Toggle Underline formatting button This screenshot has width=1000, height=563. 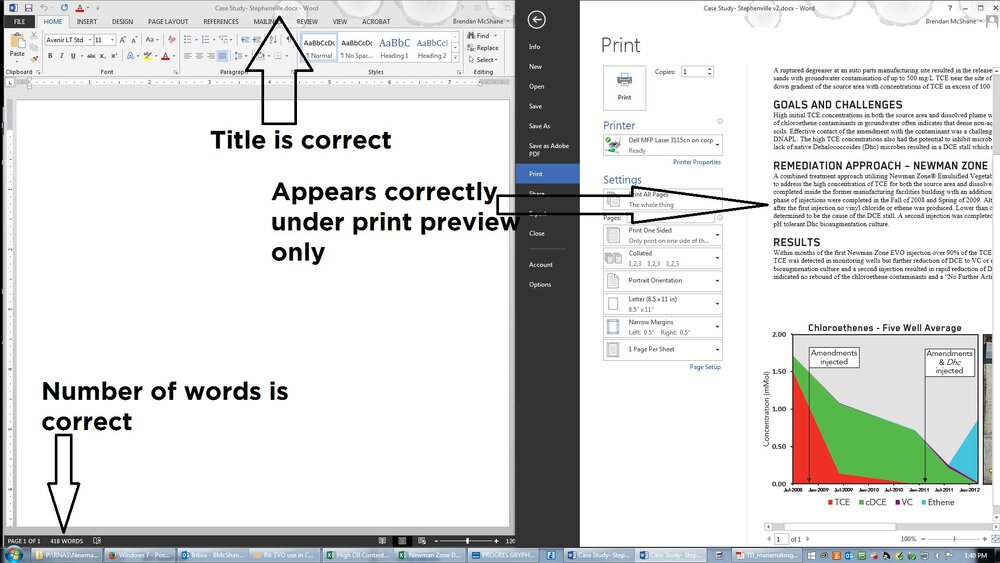pos(73,56)
